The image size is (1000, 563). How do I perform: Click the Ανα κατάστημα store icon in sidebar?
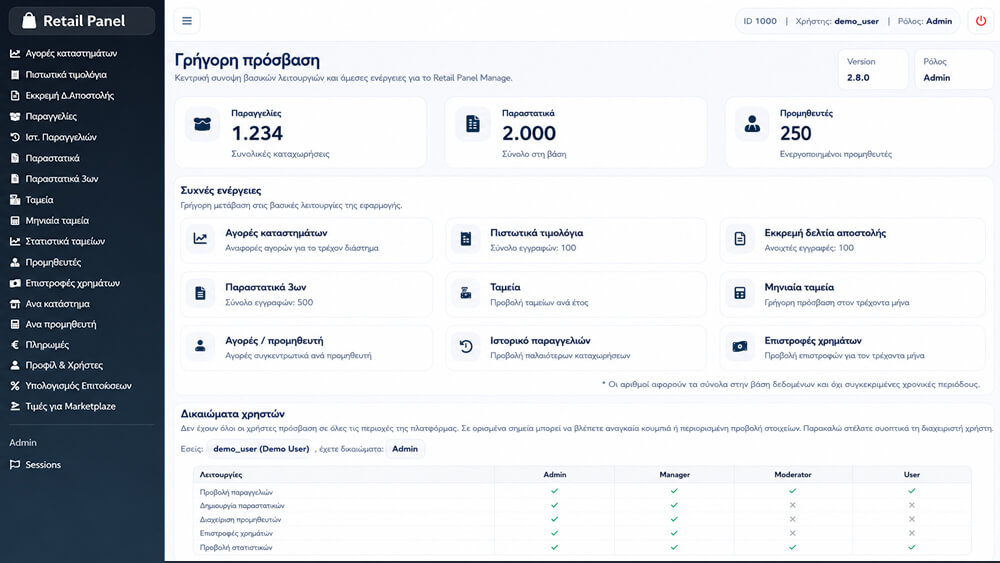[15, 304]
